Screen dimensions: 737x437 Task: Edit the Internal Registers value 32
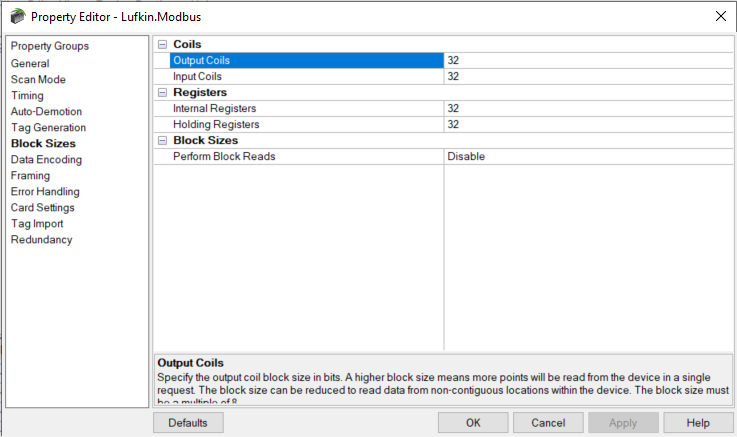coord(588,109)
